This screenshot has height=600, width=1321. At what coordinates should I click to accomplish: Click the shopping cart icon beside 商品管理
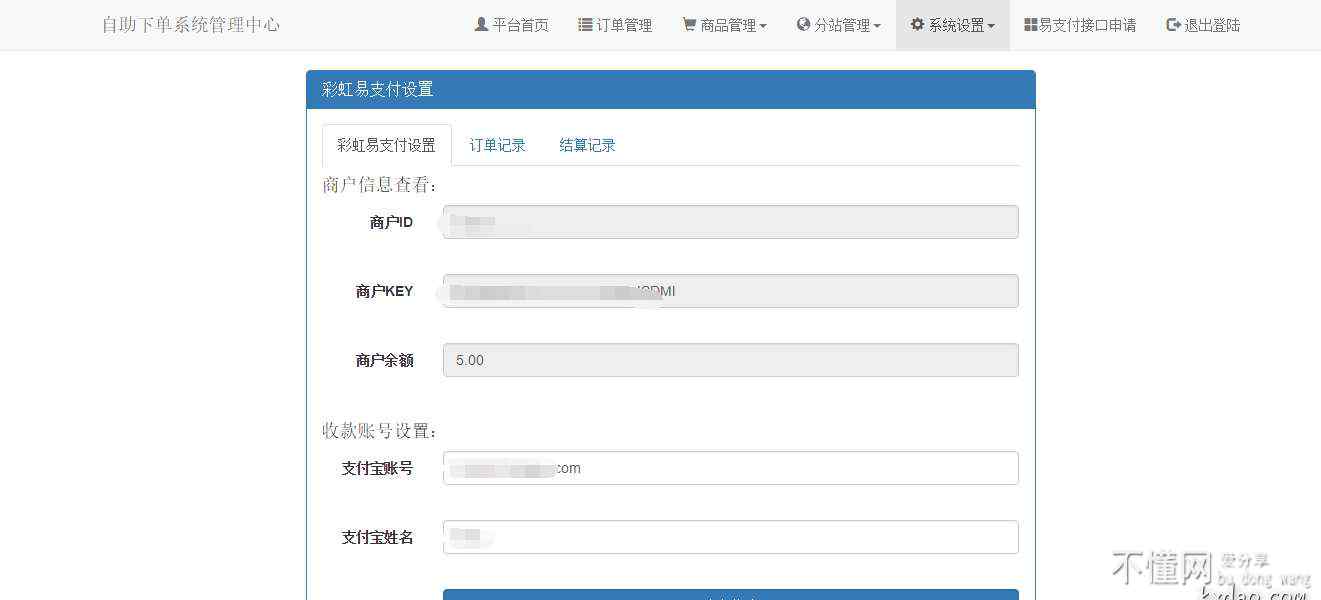point(689,25)
